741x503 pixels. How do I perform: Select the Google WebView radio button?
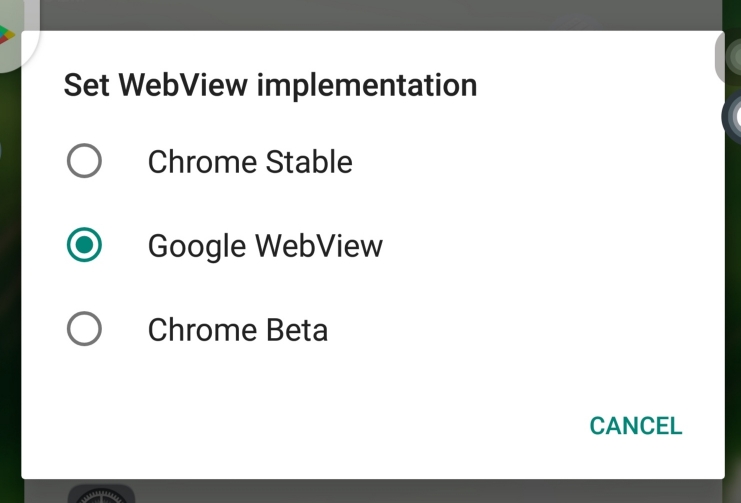click(x=84, y=245)
